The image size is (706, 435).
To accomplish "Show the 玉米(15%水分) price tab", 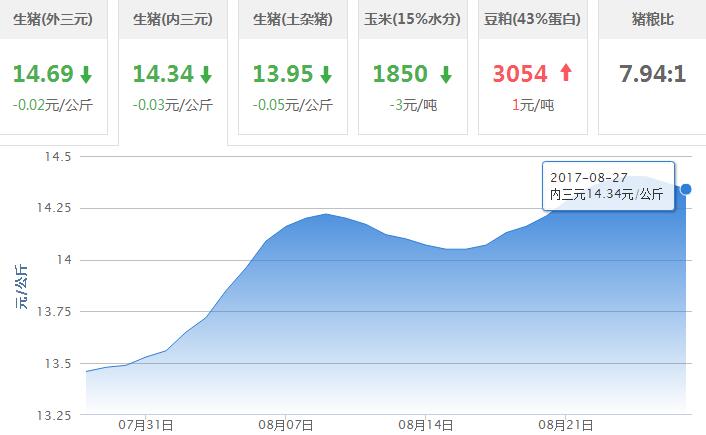I will (413, 19).
